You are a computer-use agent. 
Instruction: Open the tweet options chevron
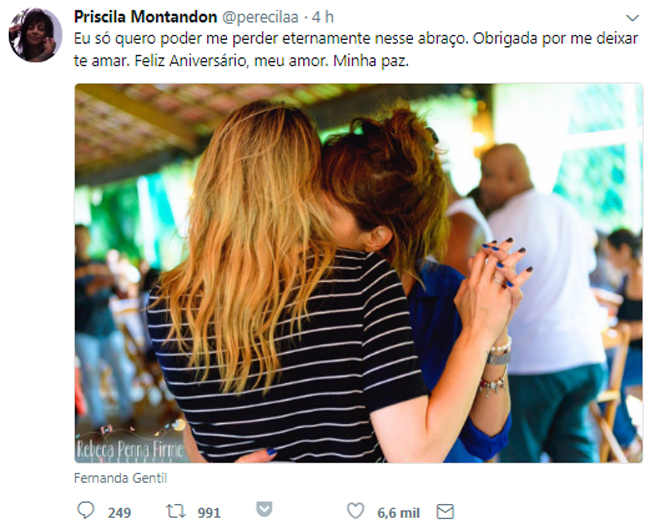632,18
